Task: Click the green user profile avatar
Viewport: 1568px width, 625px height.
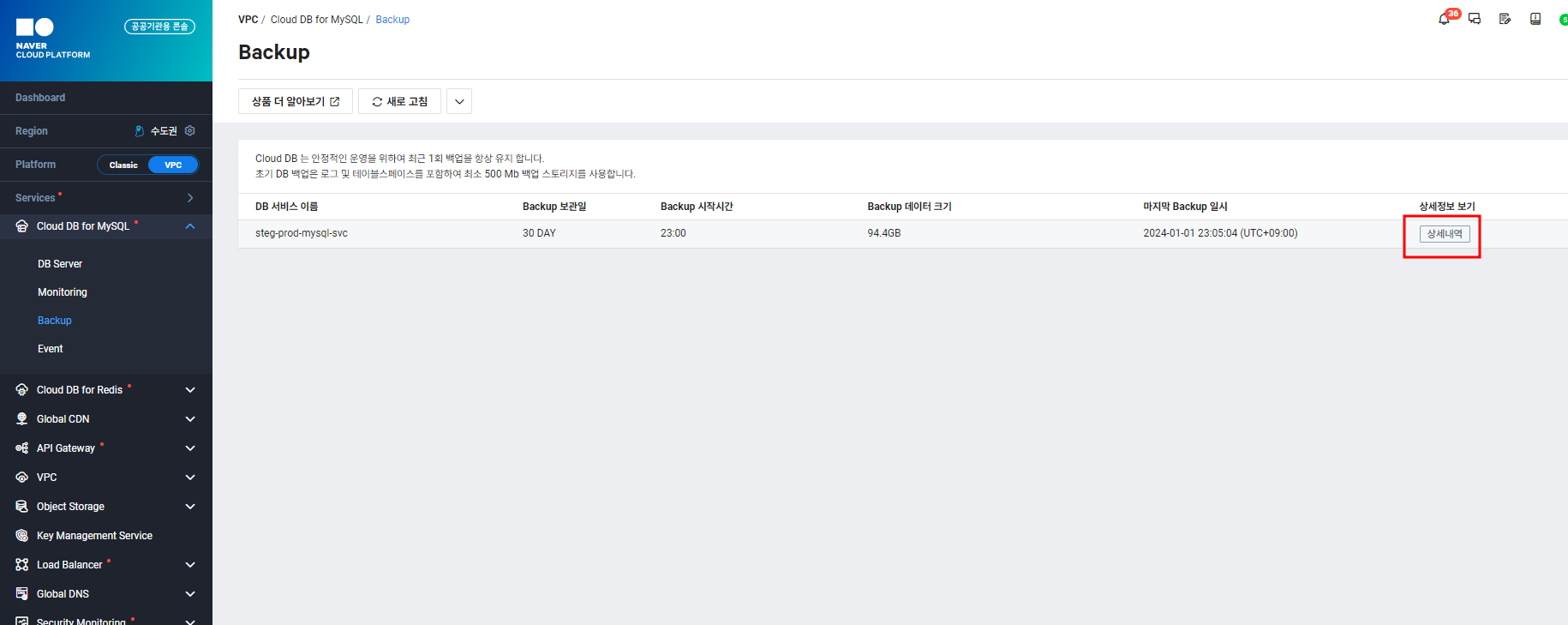Action: tap(1563, 20)
